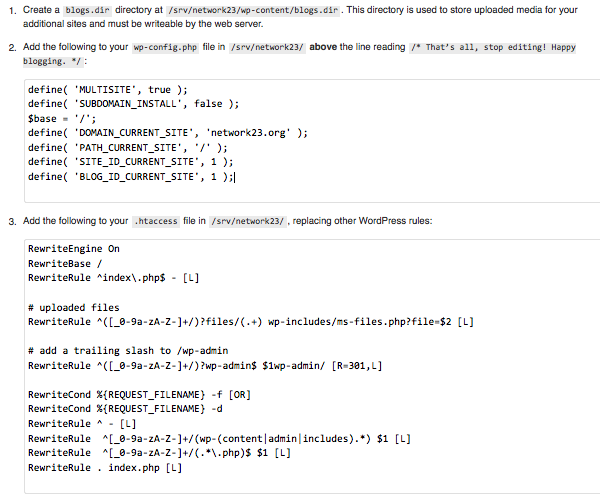Screen dimensions: 600x500
Task: Click the SITE_ID_CURRENT_SITE define line
Action: coord(130,161)
